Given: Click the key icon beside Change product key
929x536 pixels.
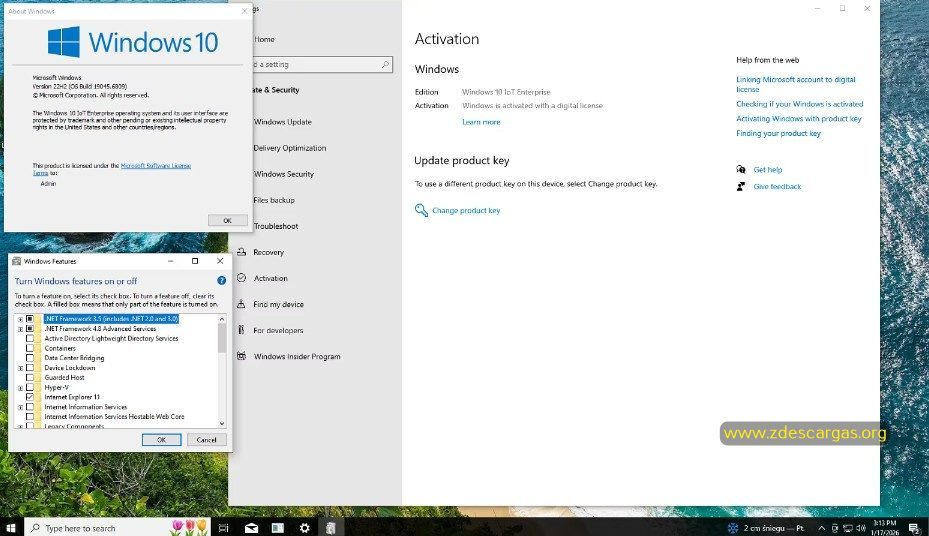Looking at the screenshot, I should (x=421, y=210).
